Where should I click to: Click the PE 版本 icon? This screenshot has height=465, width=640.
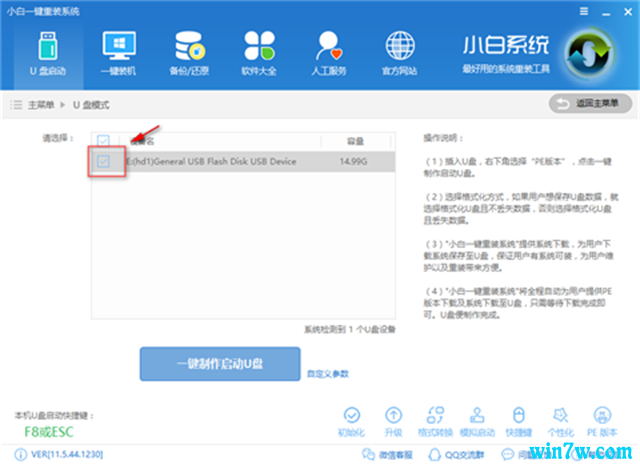602,422
